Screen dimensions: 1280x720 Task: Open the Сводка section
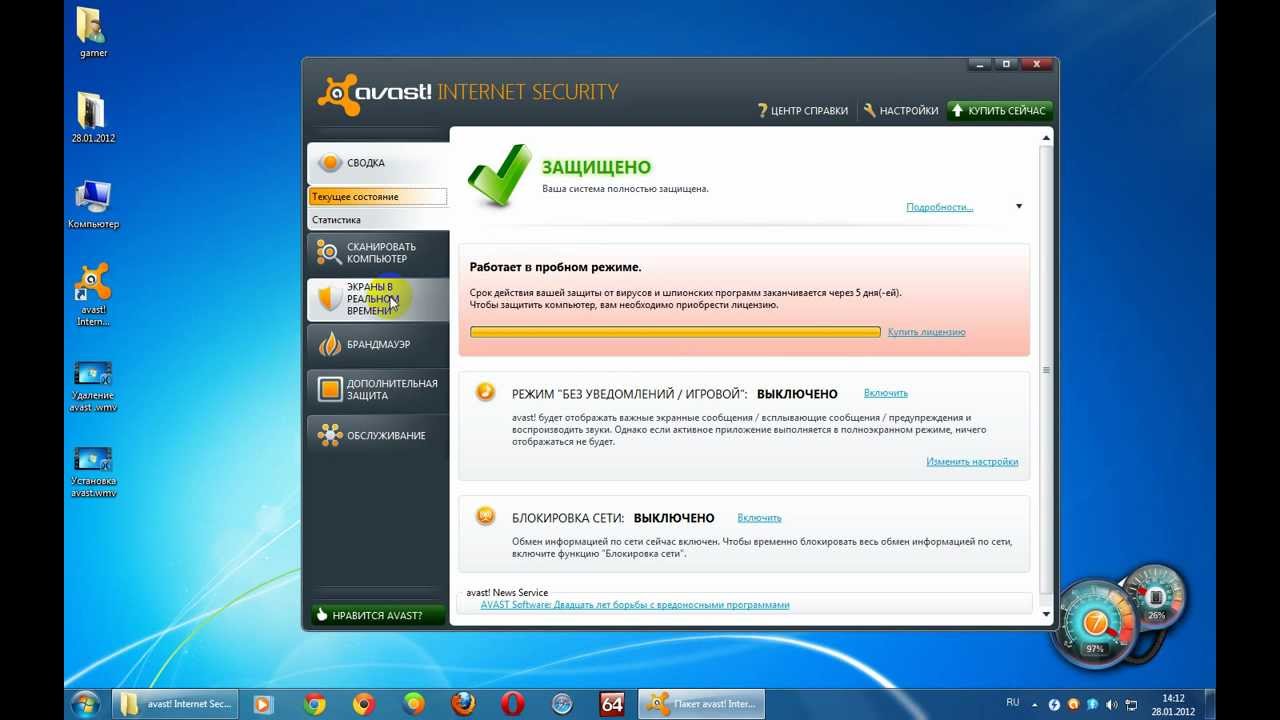point(378,163)
